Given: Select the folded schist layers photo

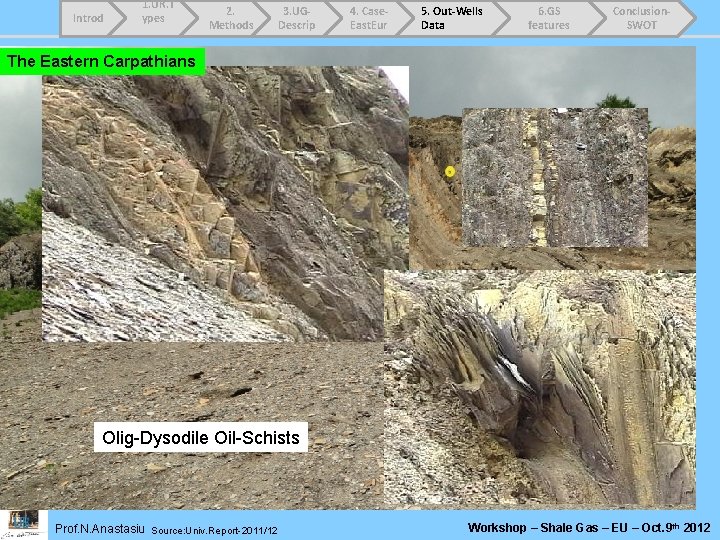Looking at the screenshot, I should pyautogui.click(x=540, y=389).
